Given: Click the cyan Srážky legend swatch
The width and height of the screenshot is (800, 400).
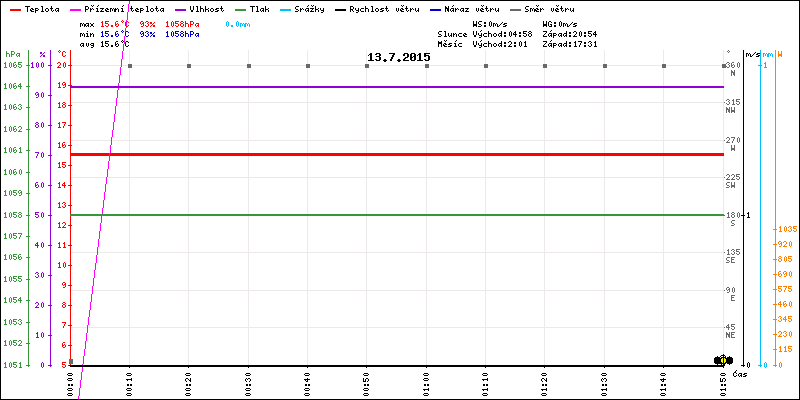Looking at the screenshot, I should tap(285, 10).
